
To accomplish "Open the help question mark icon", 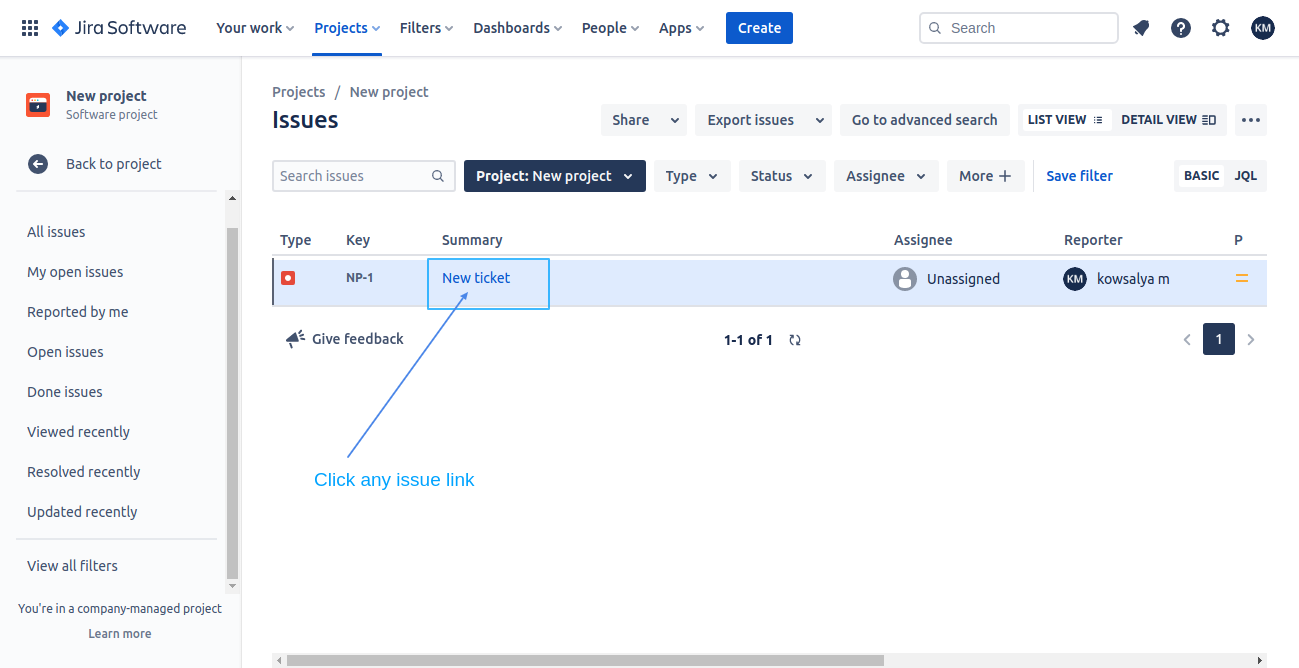I will coord(1181,28).
